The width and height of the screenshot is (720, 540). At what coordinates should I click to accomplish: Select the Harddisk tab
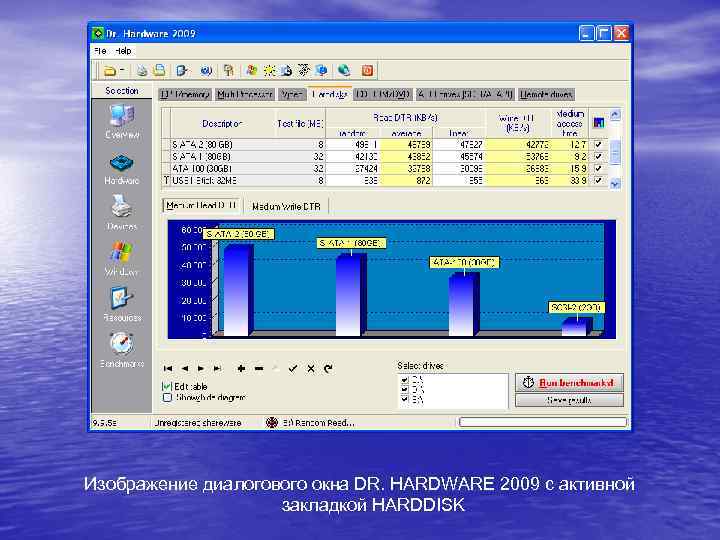[x=330, y=94]
